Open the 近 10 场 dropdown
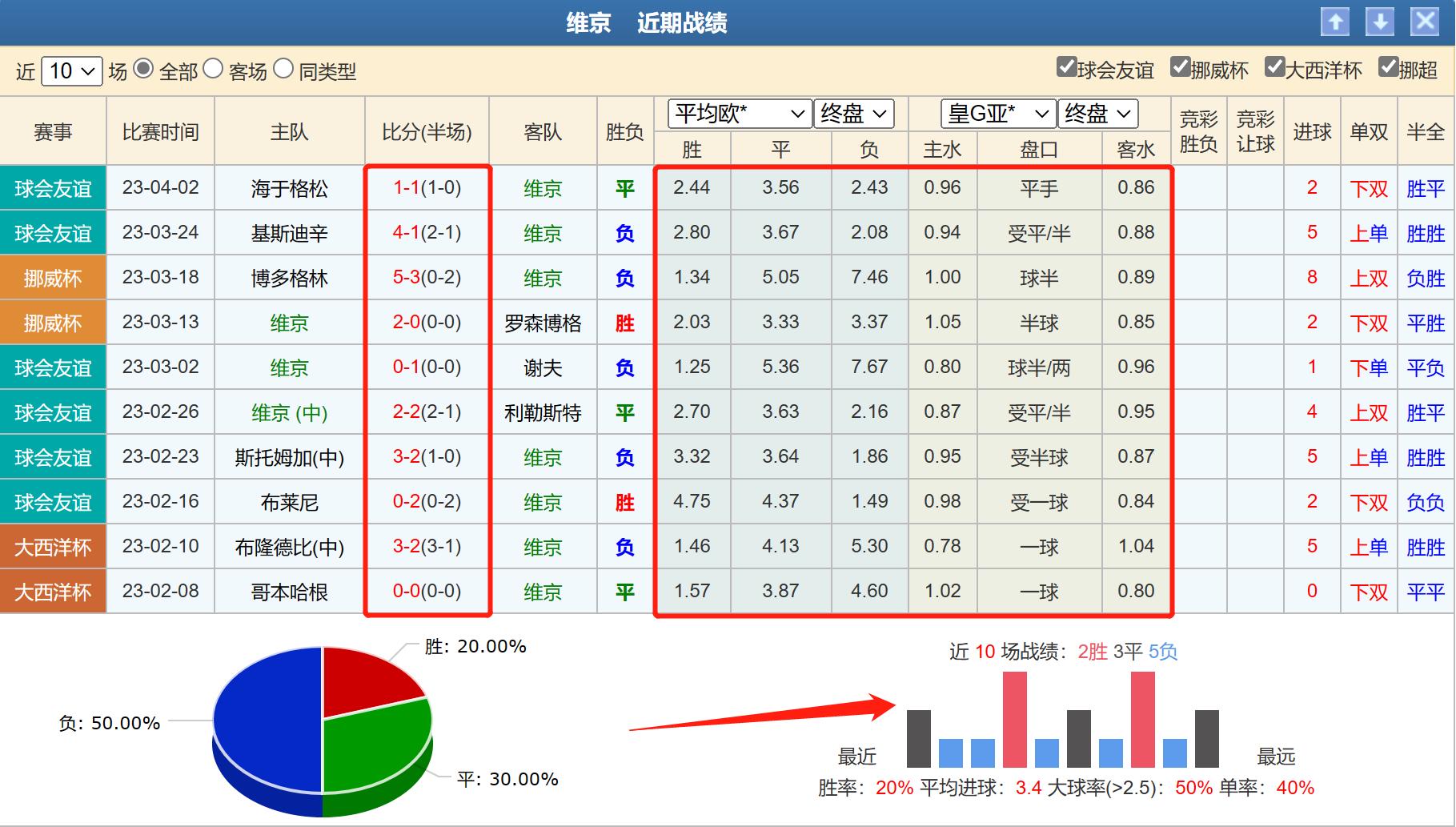This screenshot has width=1456, height=827. click(x=72, y=71)
